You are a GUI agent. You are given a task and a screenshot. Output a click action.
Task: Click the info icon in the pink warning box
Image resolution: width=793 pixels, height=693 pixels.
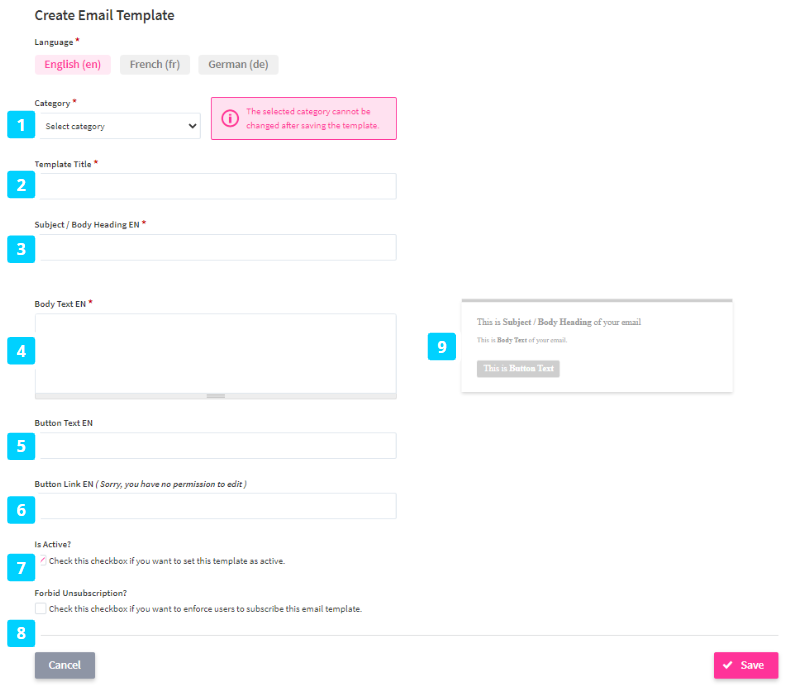pyautogui.click(x=230, y=118)
